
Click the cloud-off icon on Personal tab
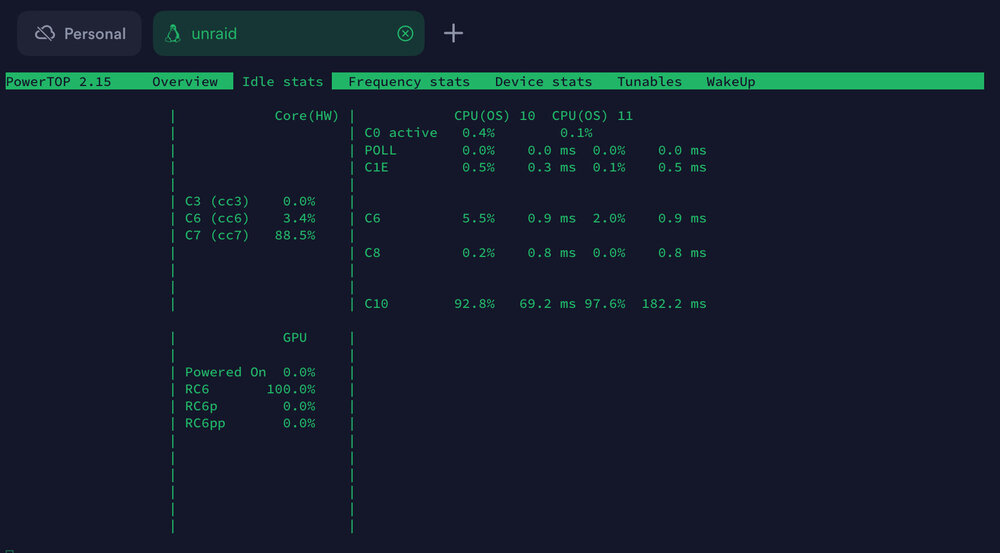tap(45, 33)
